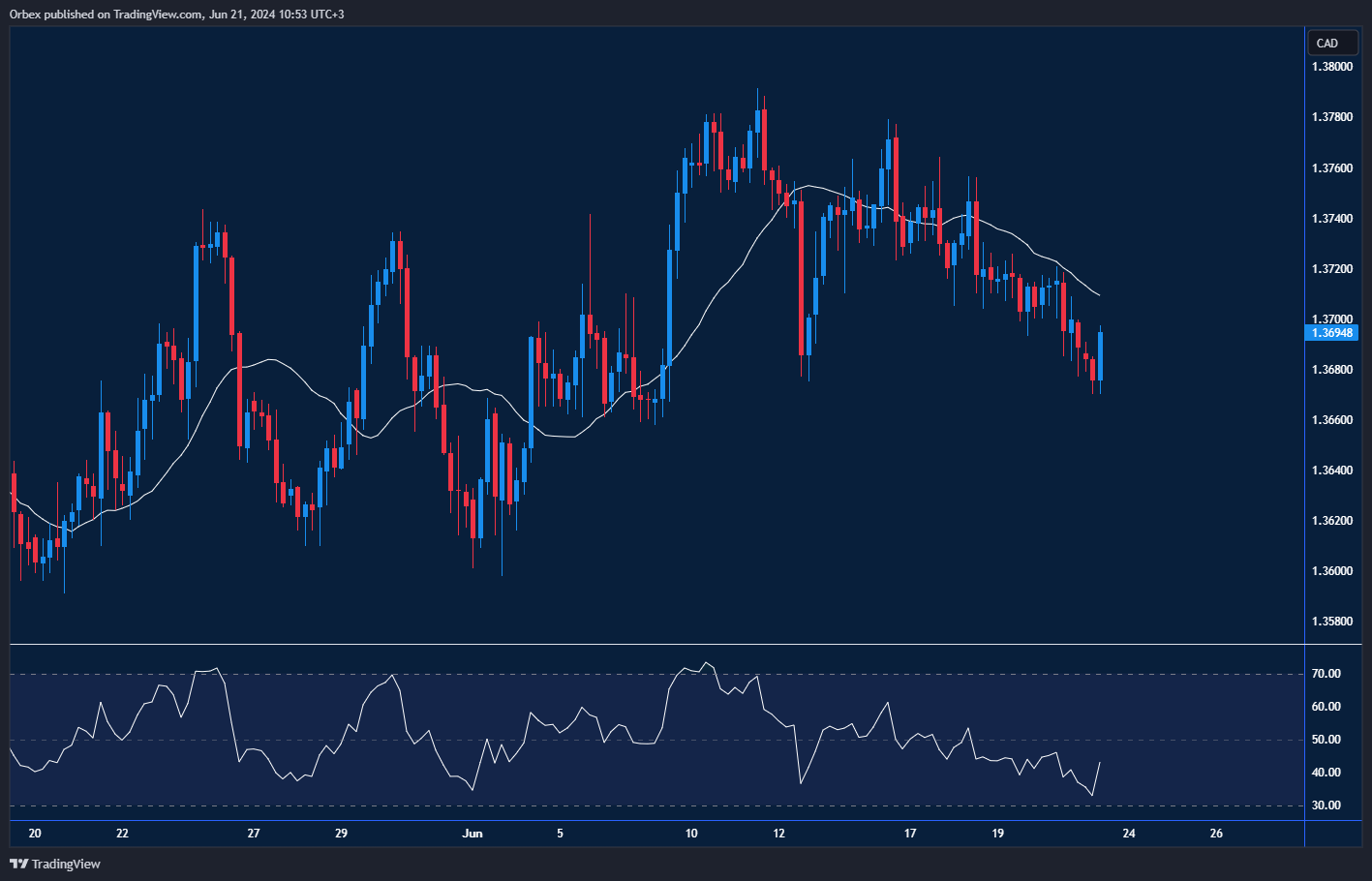Click the RSI 30.00 level label
Image resolution: width=1372 pixels, height=881 pixels.
pyautogui.click(x=1326, y=805)
